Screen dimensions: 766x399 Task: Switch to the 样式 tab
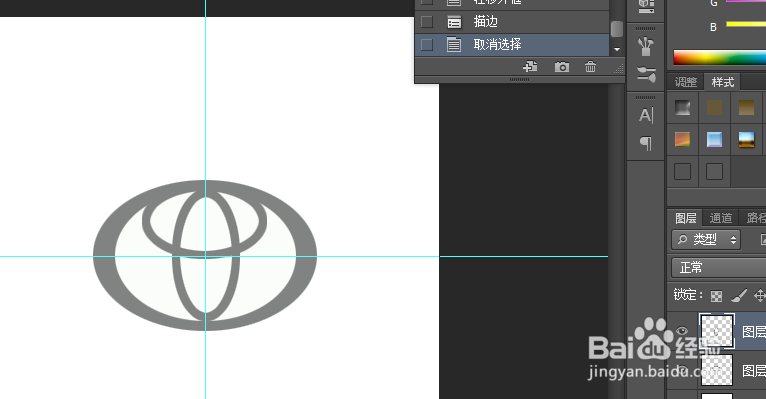(x=723, y=82)
